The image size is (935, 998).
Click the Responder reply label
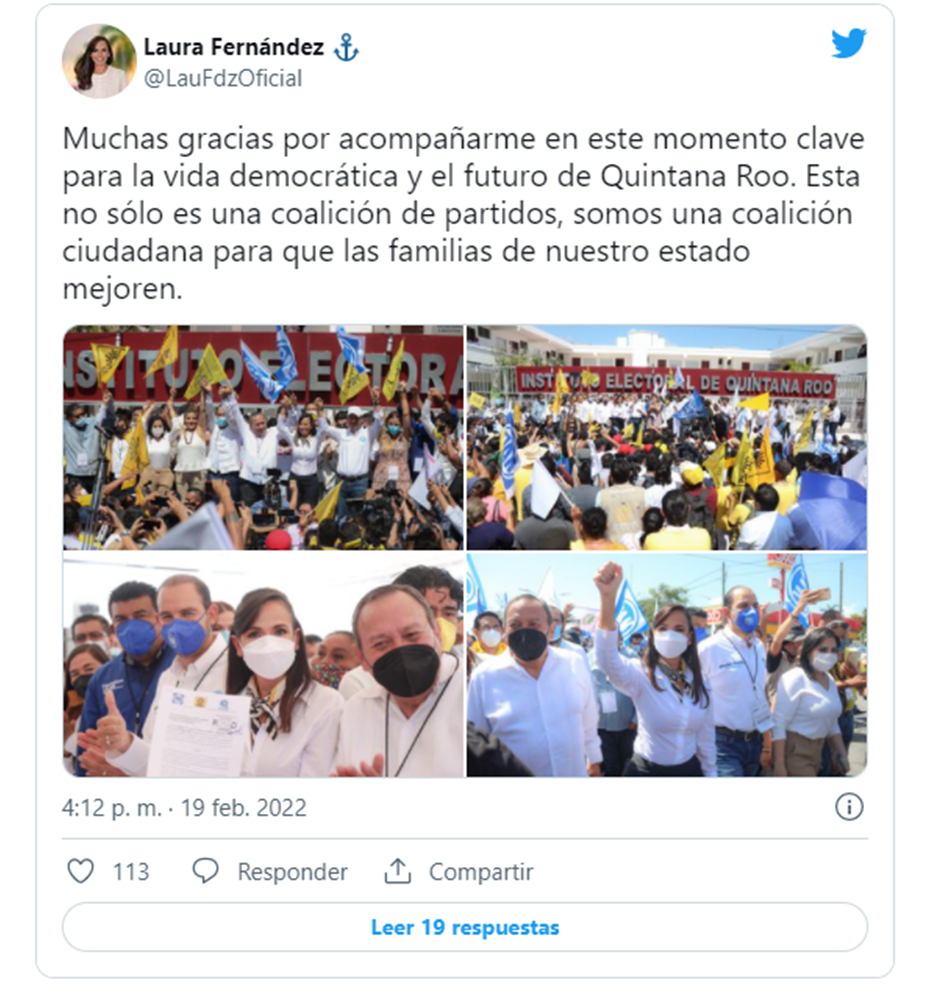tap(293, 871)
